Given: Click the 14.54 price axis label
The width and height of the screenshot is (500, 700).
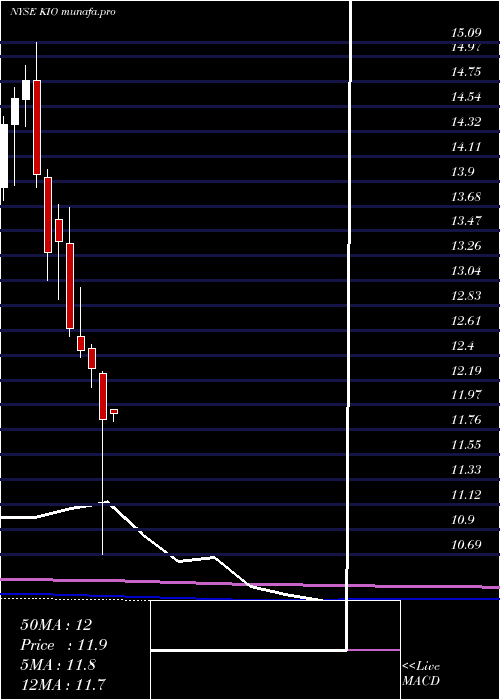Looking at the screenshot, I should pyautogui.click(x=466, y=97).
